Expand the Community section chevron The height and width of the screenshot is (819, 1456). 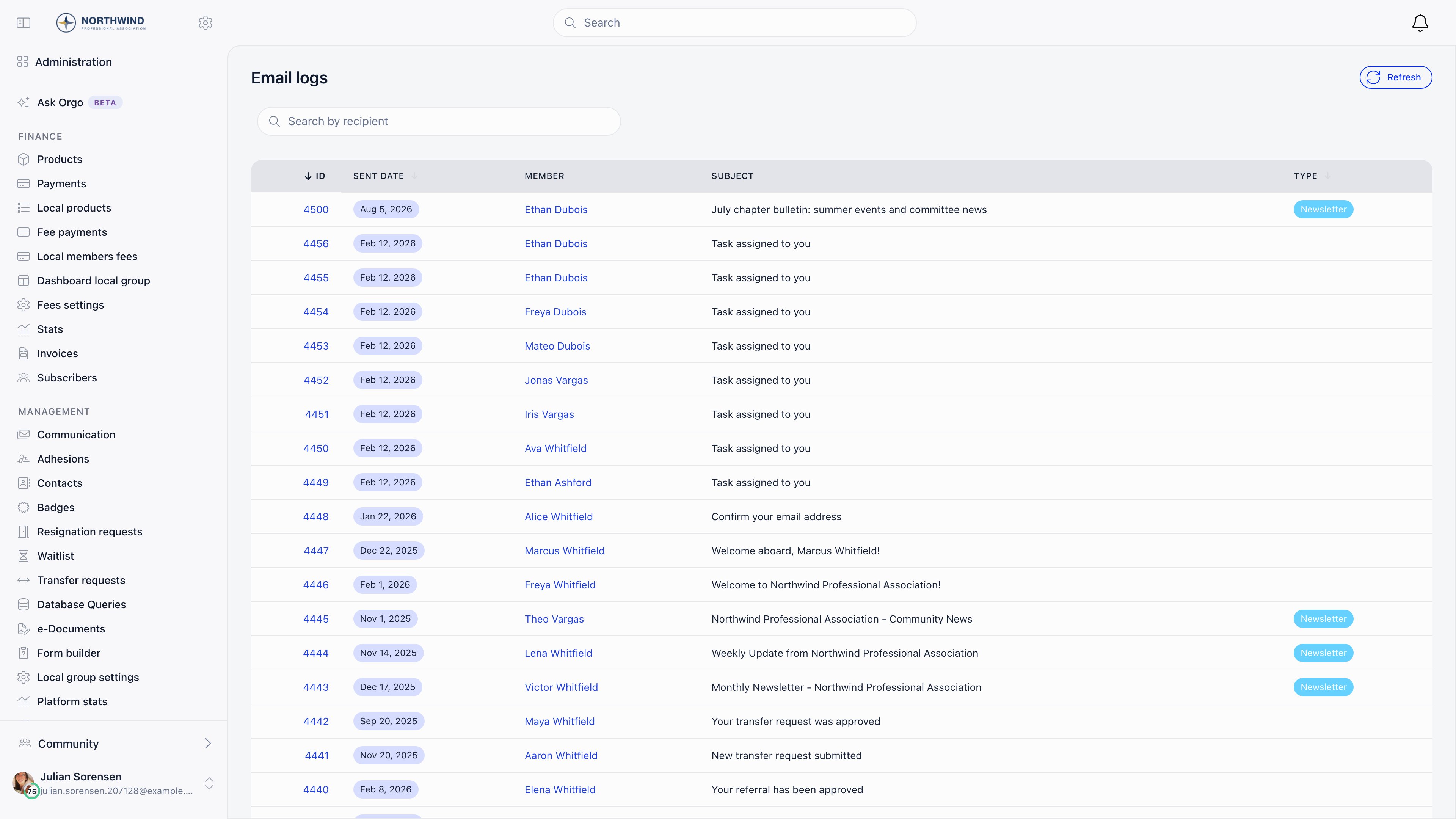207,743
